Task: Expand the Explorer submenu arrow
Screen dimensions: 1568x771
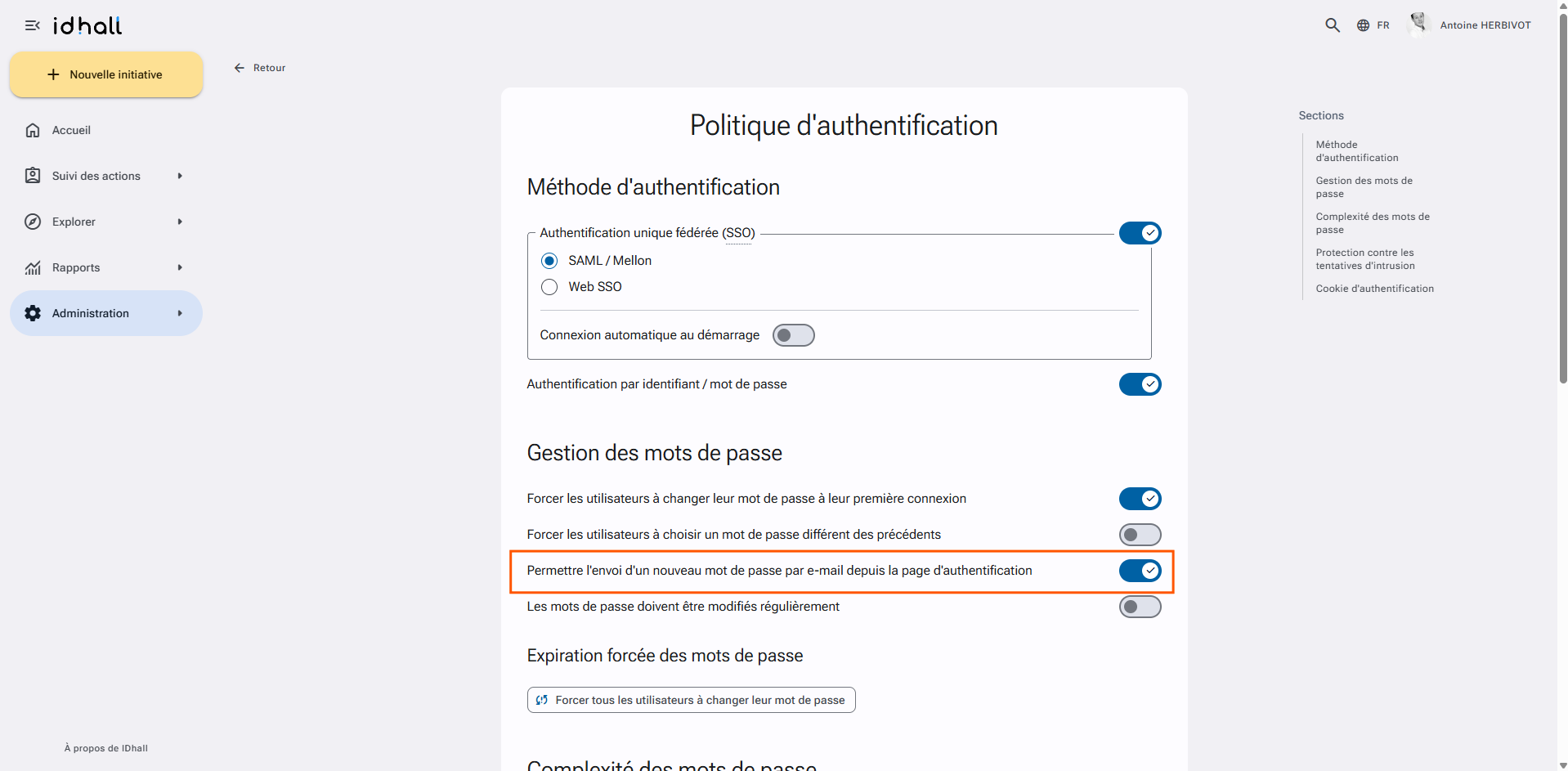Action: 180,222
